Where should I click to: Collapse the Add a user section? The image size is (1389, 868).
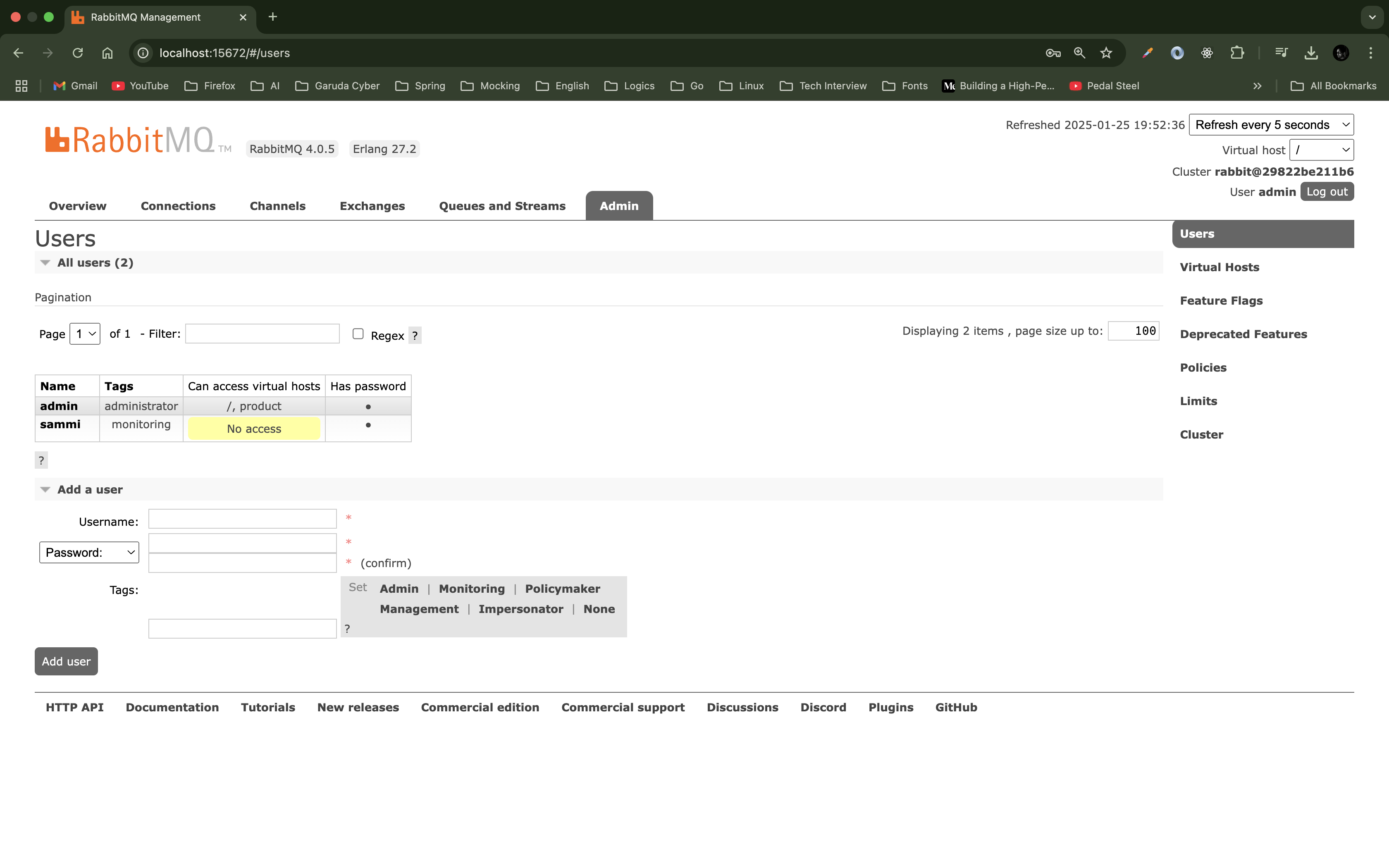point(90,489)
